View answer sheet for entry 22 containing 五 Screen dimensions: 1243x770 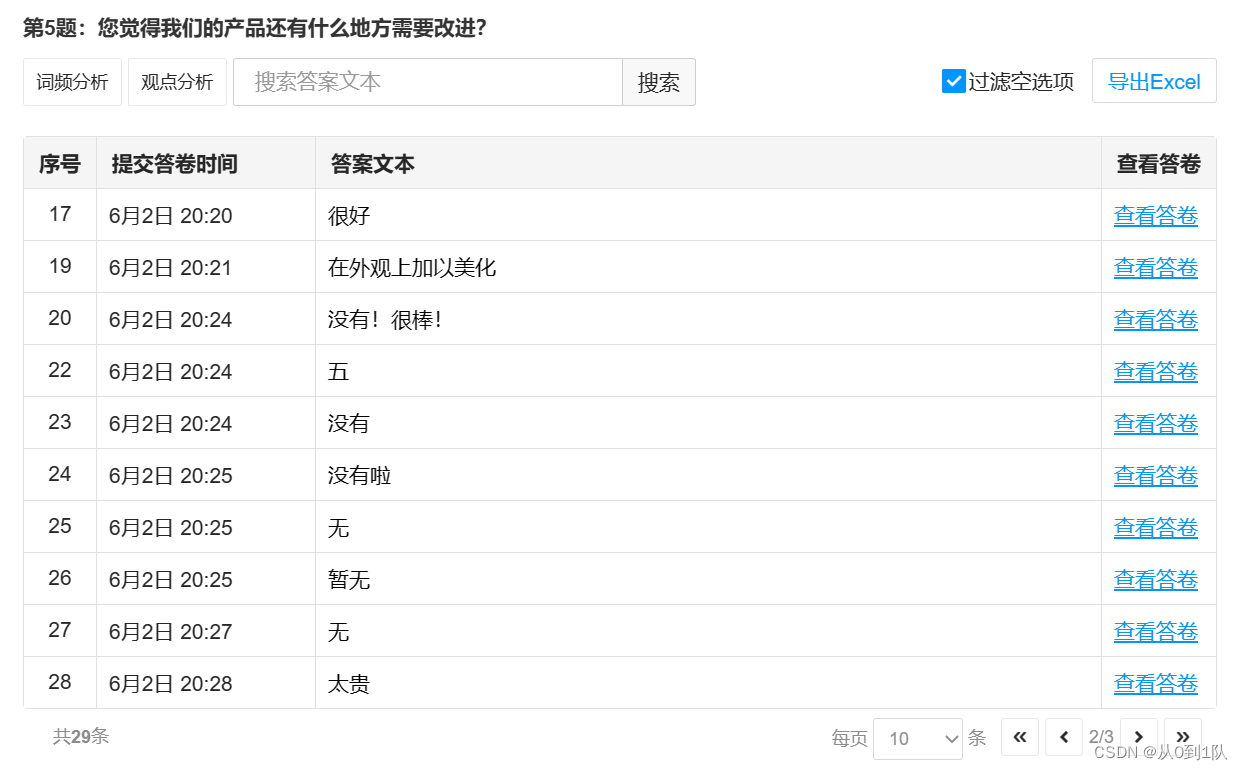pos(1155,371)
